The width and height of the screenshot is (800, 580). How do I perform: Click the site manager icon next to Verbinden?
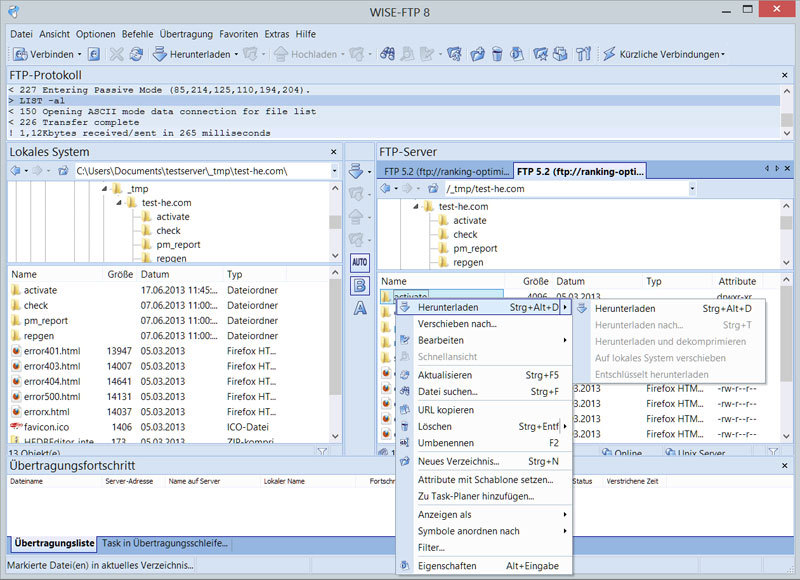94,54
